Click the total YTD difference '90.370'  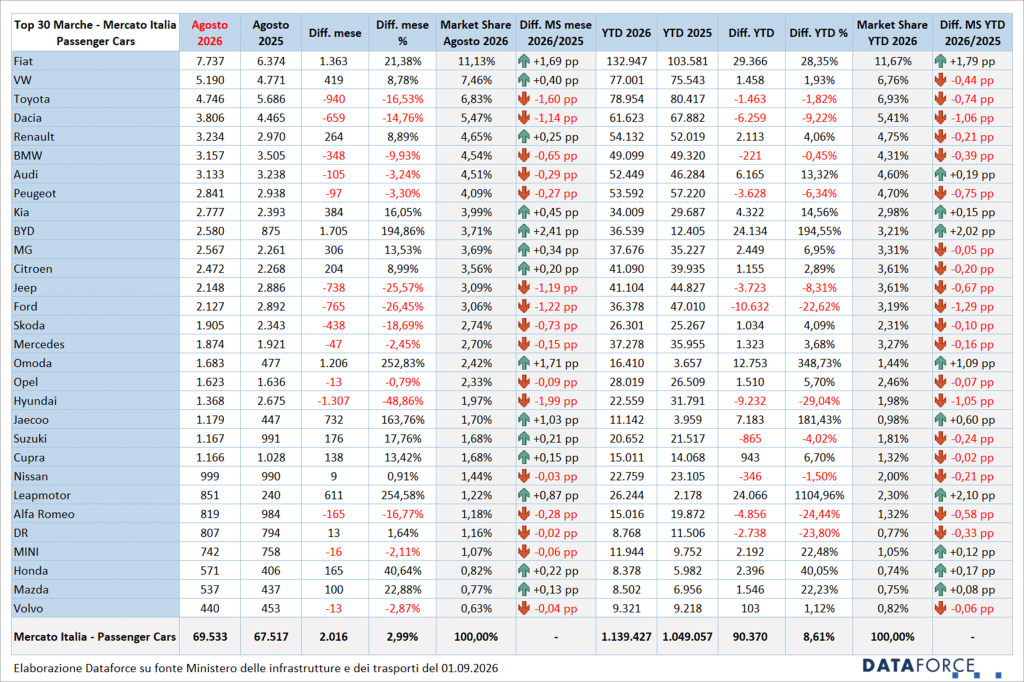click(x=750, y=637)
